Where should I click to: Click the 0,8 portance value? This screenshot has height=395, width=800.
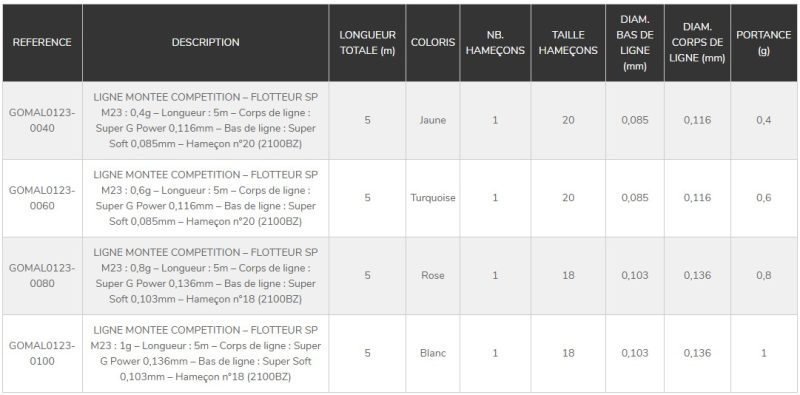pyautogui.click(x=764, y=276)
